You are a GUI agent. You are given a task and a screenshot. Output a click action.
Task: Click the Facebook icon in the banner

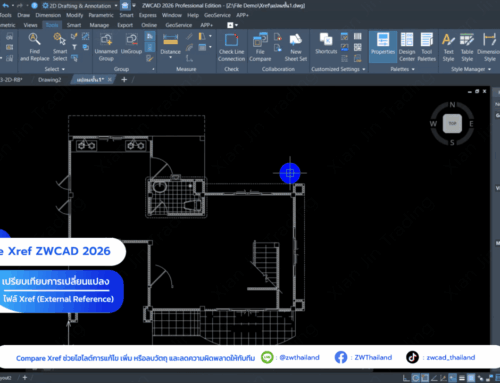(341, 357)
